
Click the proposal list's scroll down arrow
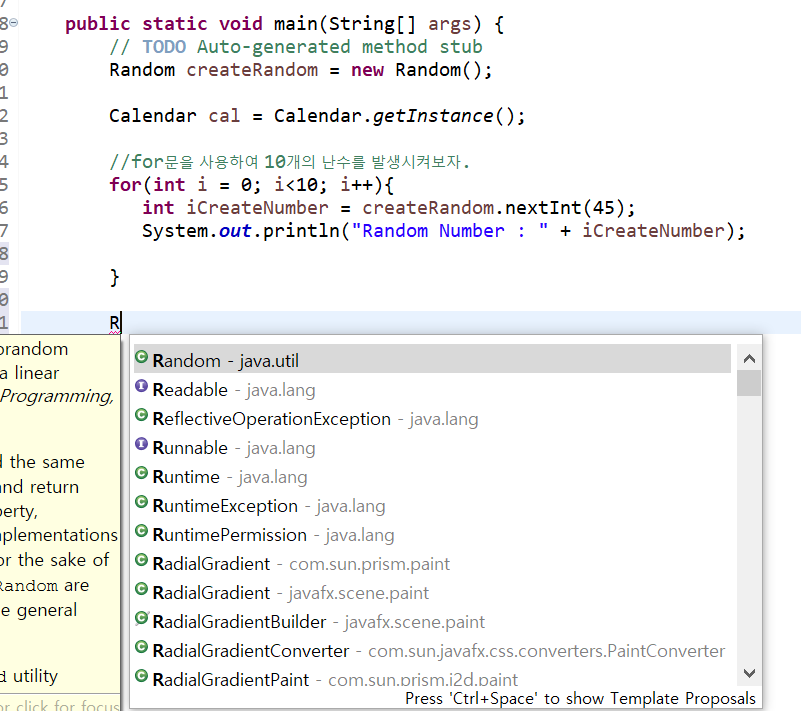(x=748, y=675)
